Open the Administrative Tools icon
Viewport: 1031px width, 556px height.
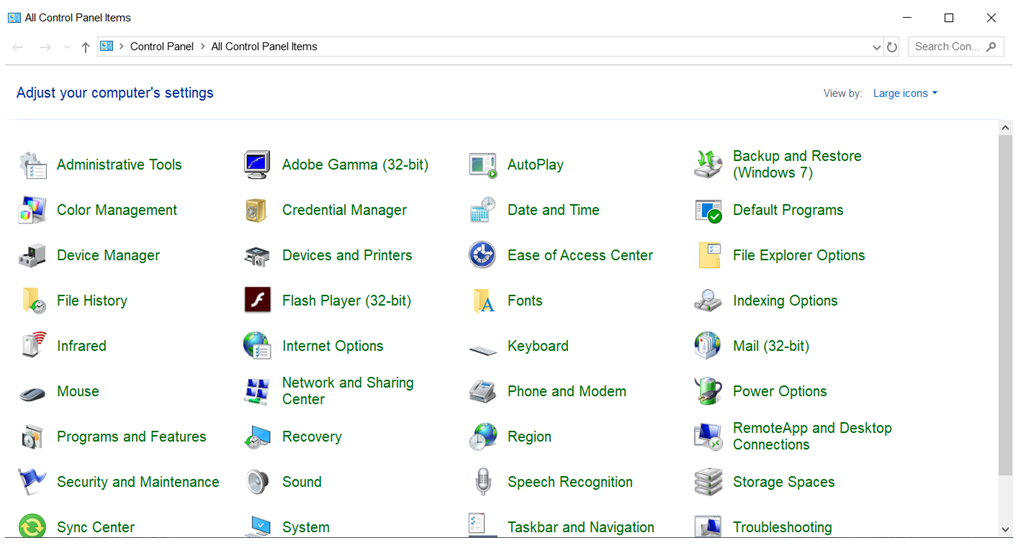pos(33,165)
